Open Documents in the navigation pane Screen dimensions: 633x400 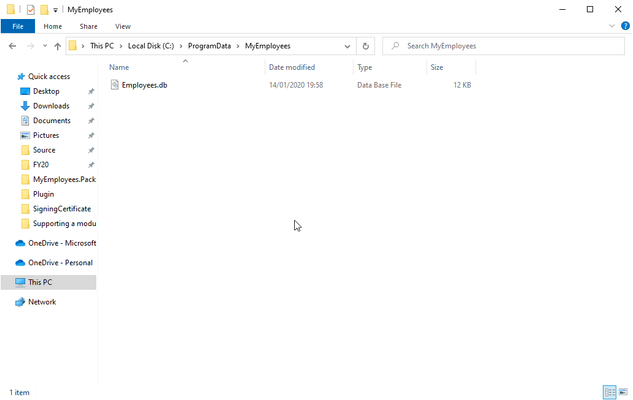52,121
